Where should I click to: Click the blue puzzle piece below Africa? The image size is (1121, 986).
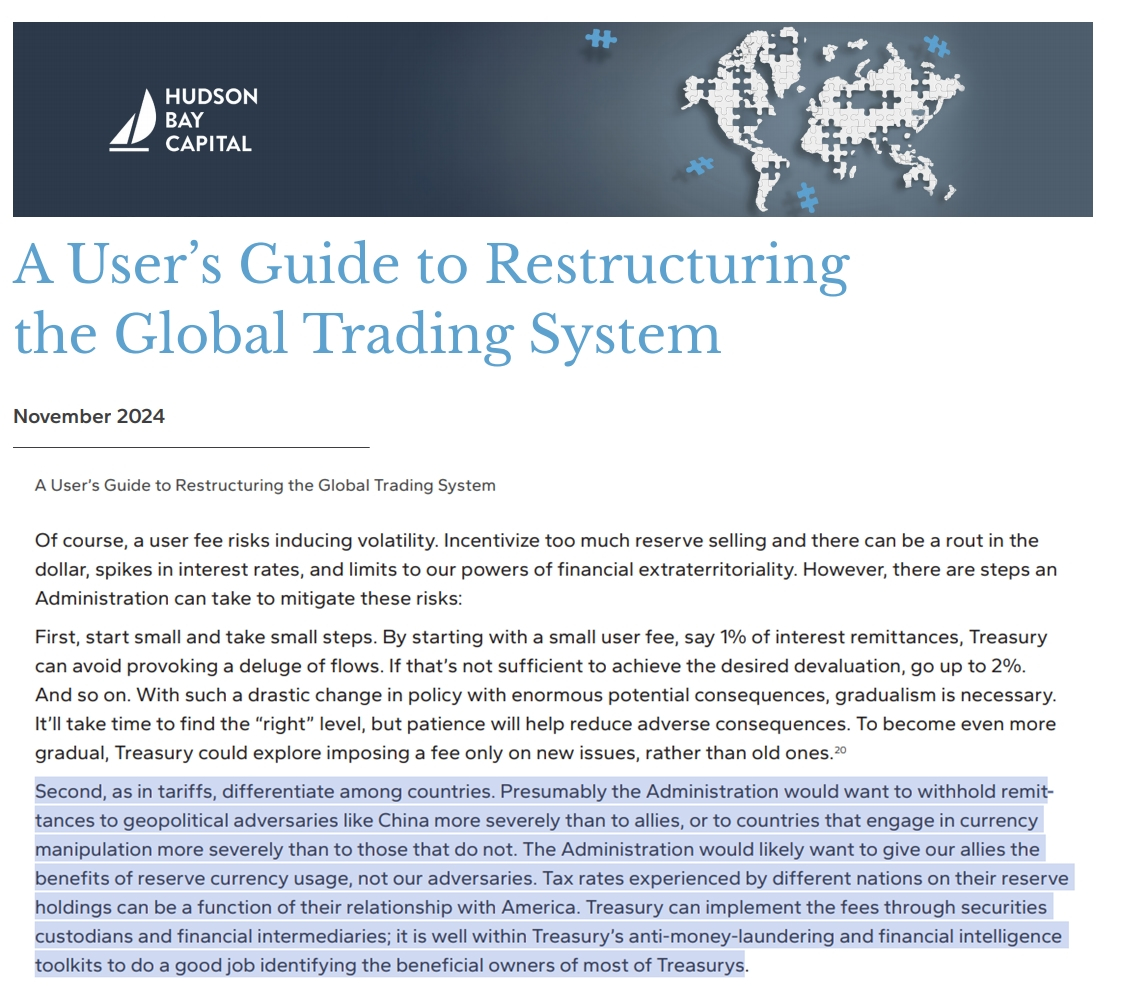click(x=807, y=198)
